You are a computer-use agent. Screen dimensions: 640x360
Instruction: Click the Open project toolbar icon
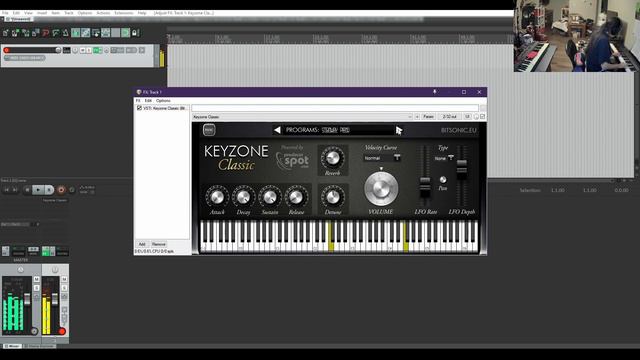click(x=16, y=33)
